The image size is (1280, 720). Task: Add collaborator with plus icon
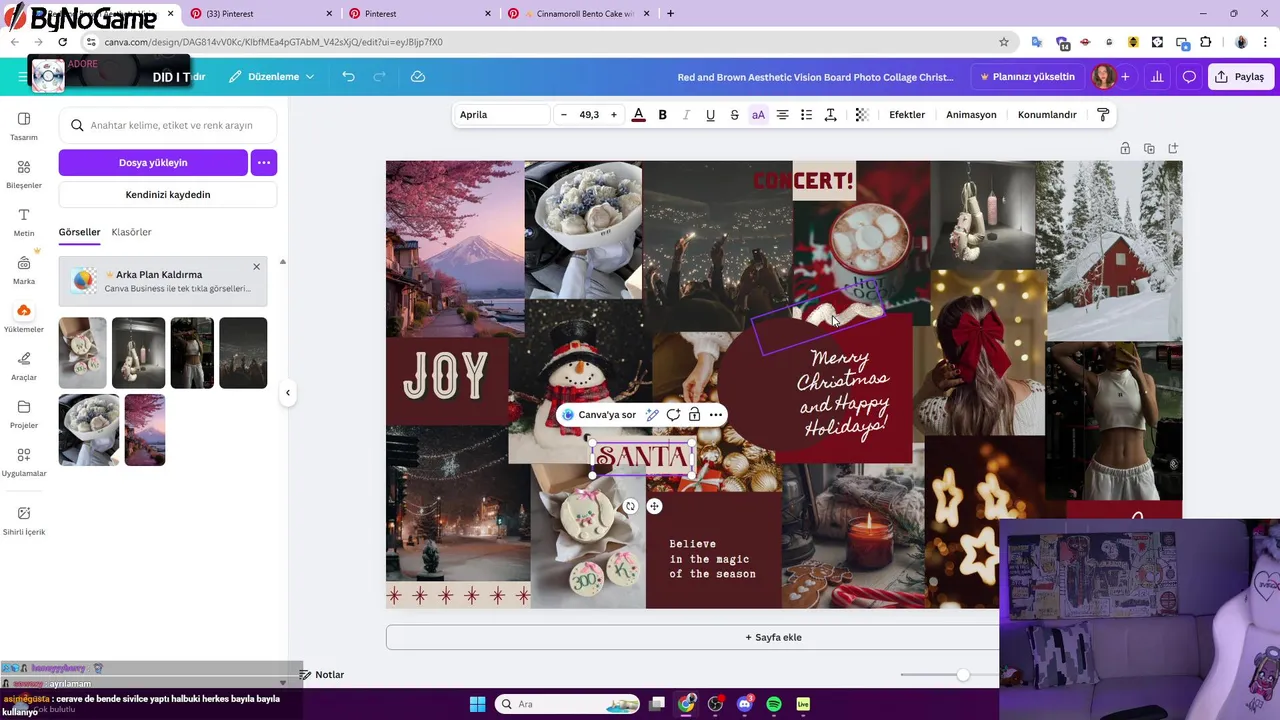point(1125,77)
